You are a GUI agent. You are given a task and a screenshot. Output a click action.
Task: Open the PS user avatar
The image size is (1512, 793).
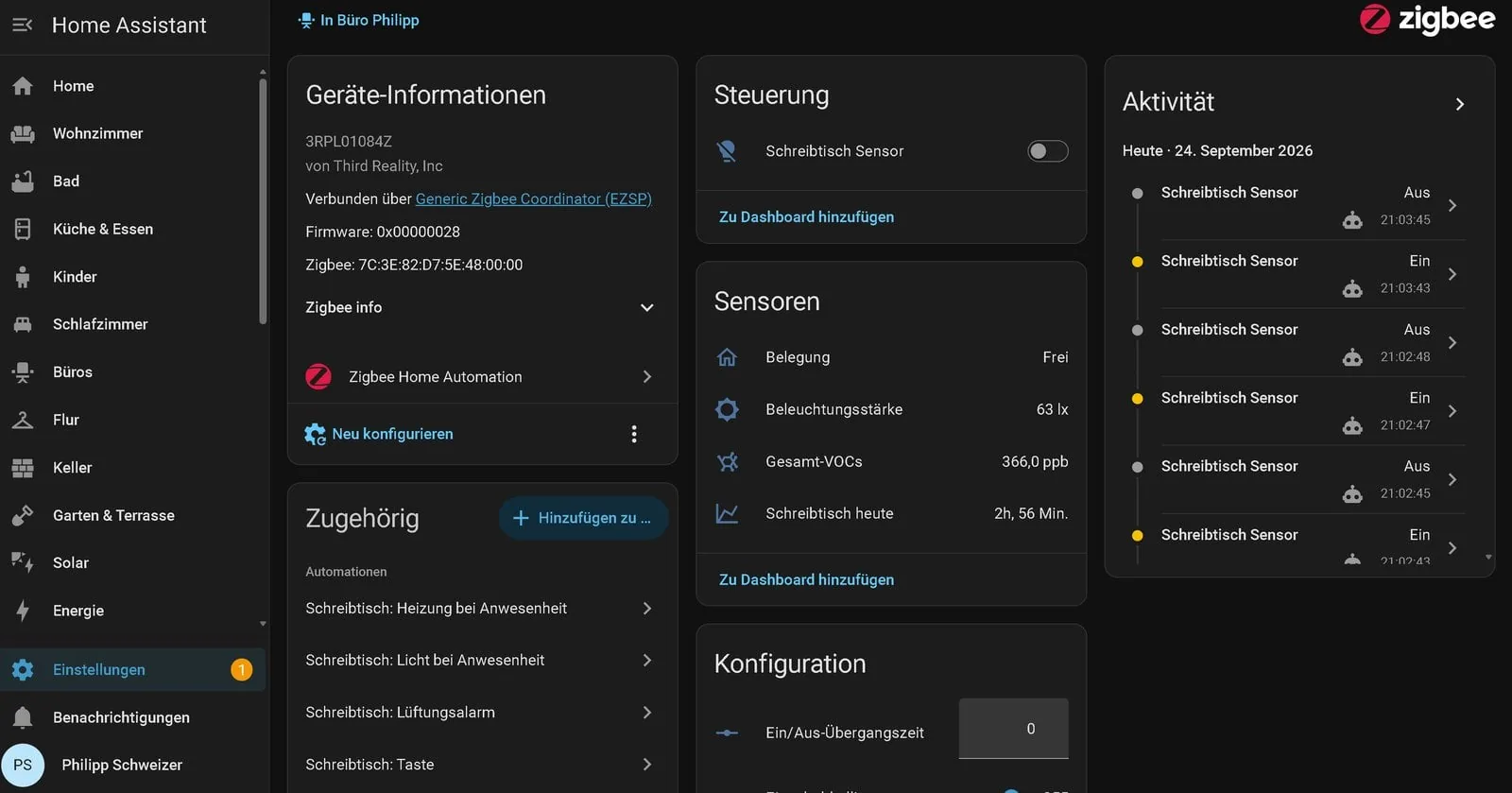coord(23,765)
